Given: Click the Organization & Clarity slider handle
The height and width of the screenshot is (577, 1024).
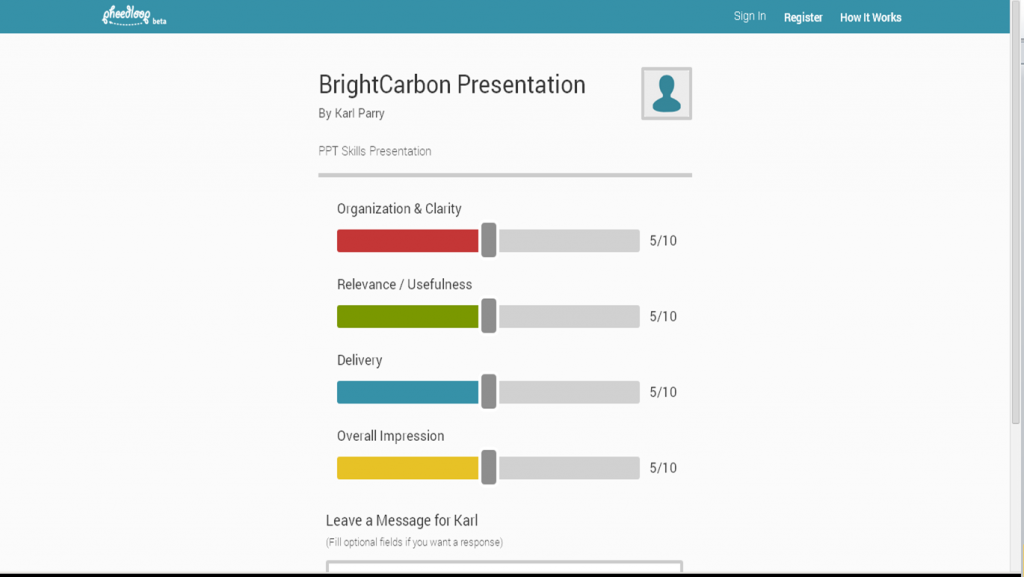Looking at the screenshot, I should coord(489,240).
